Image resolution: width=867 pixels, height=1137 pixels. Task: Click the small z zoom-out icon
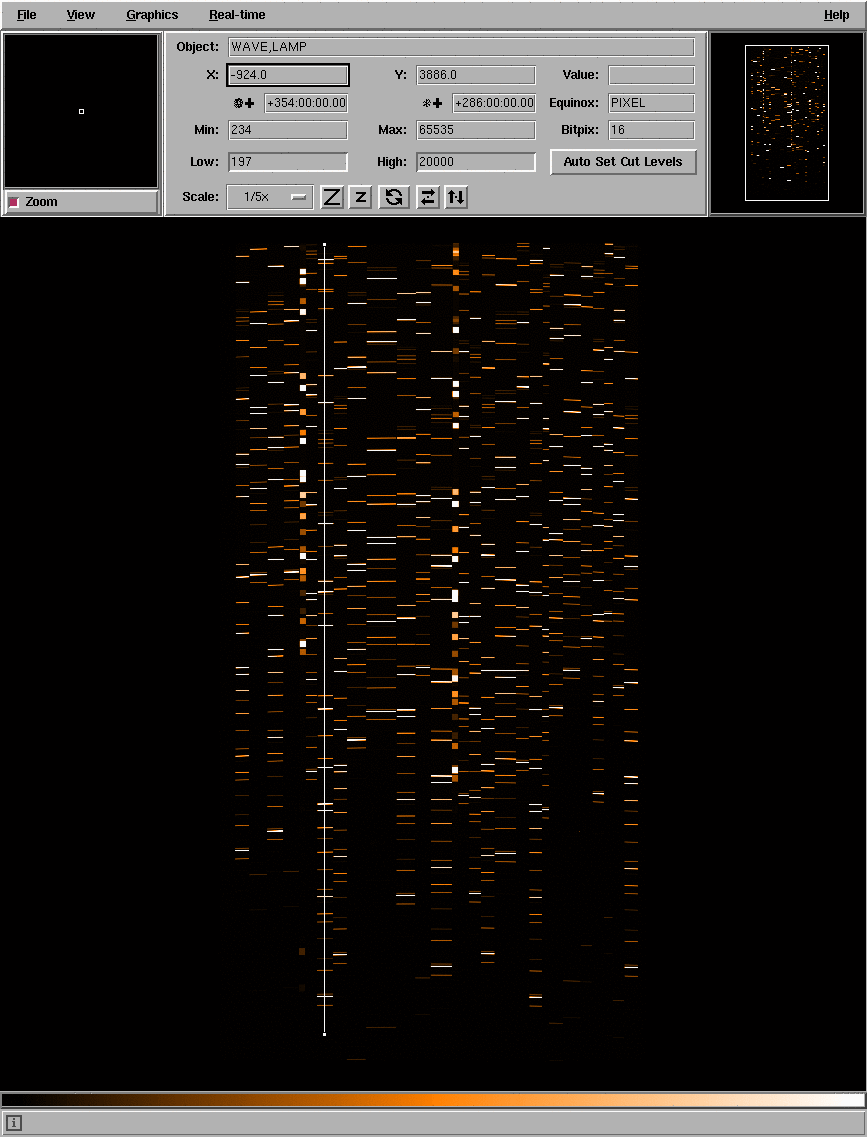coord(361,197)
